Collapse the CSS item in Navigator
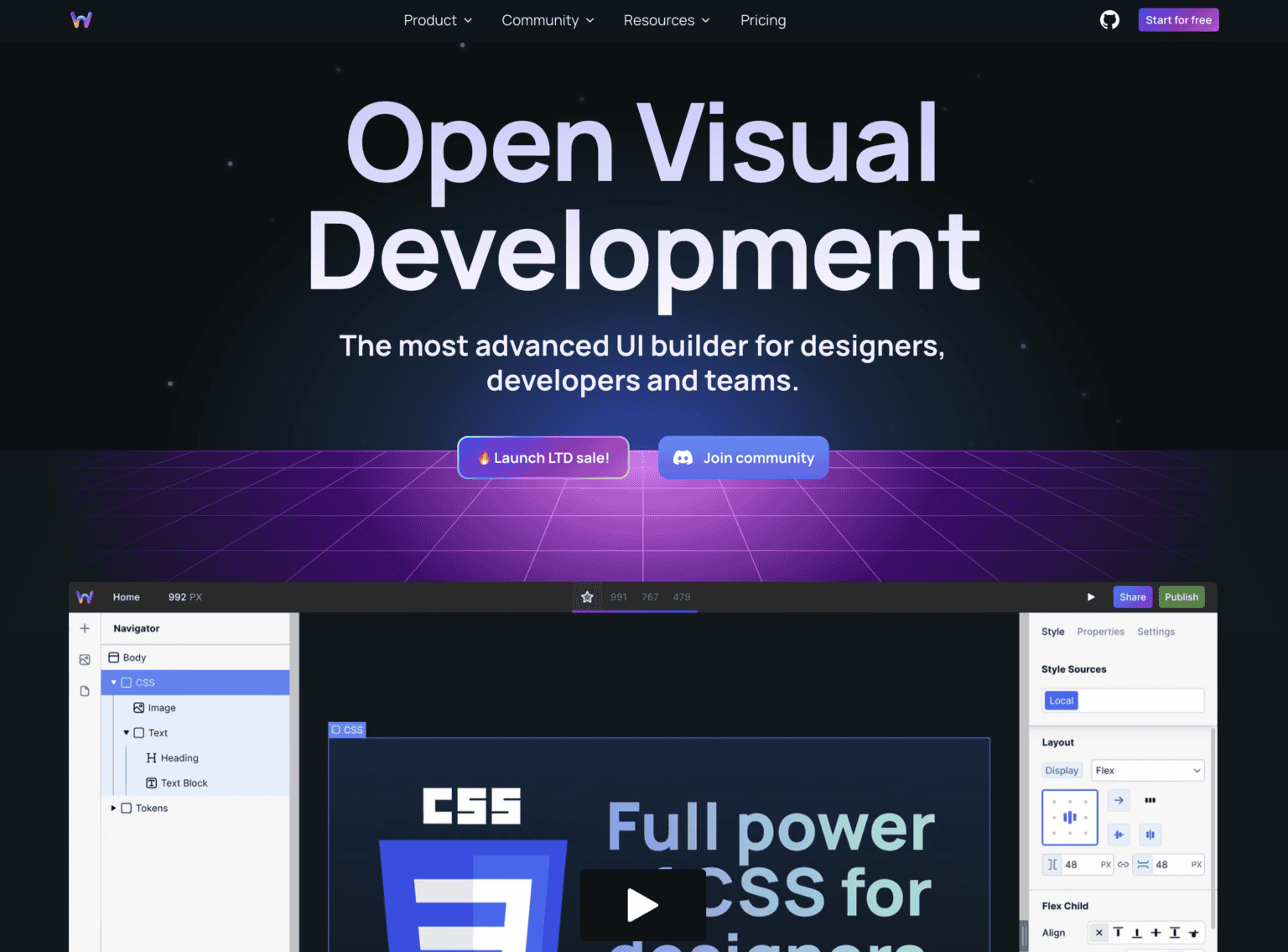Viewport: 1288px width, 952px height. pos(113,682)
